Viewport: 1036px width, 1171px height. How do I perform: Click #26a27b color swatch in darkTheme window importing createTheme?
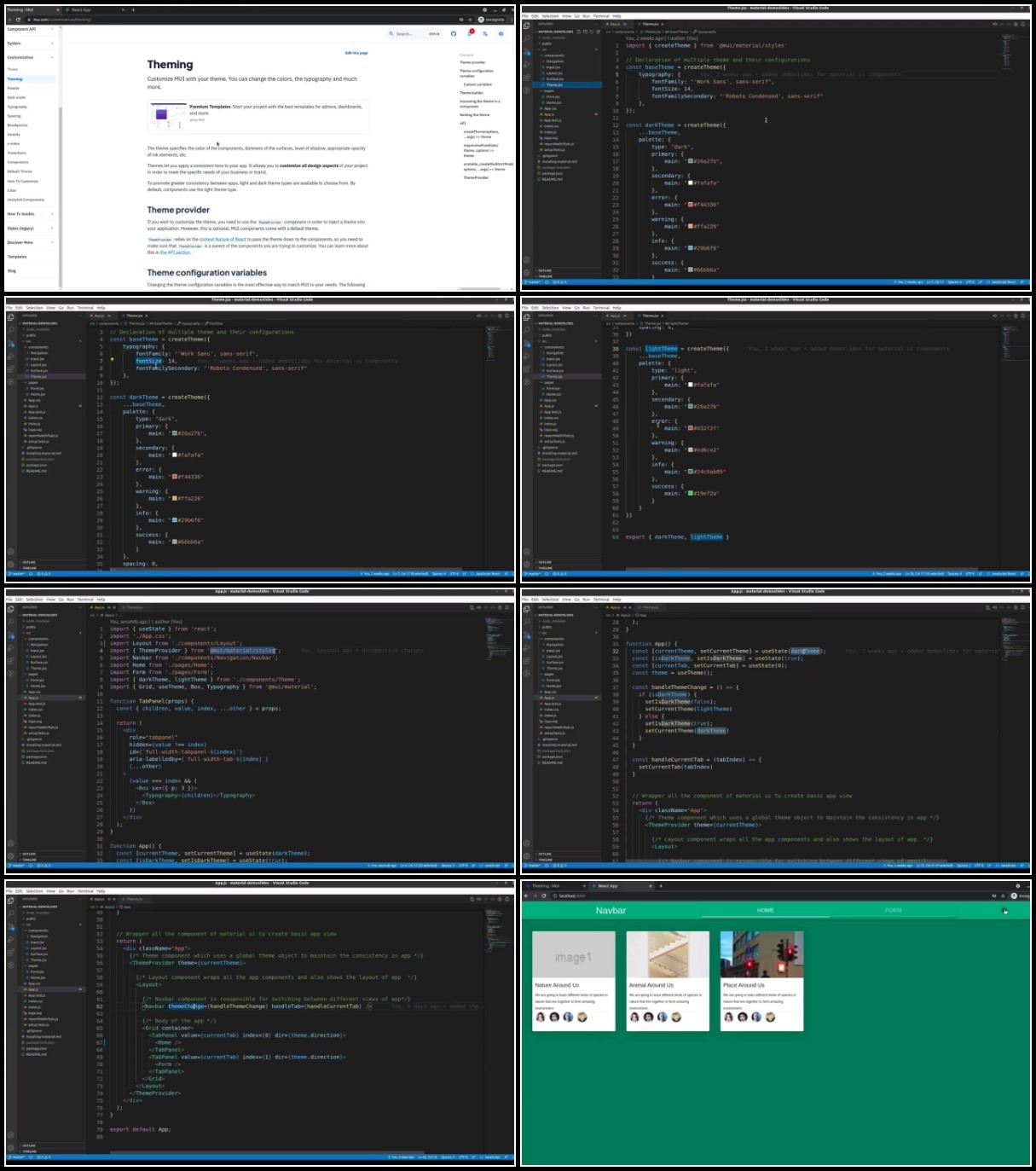pos(692,161)
